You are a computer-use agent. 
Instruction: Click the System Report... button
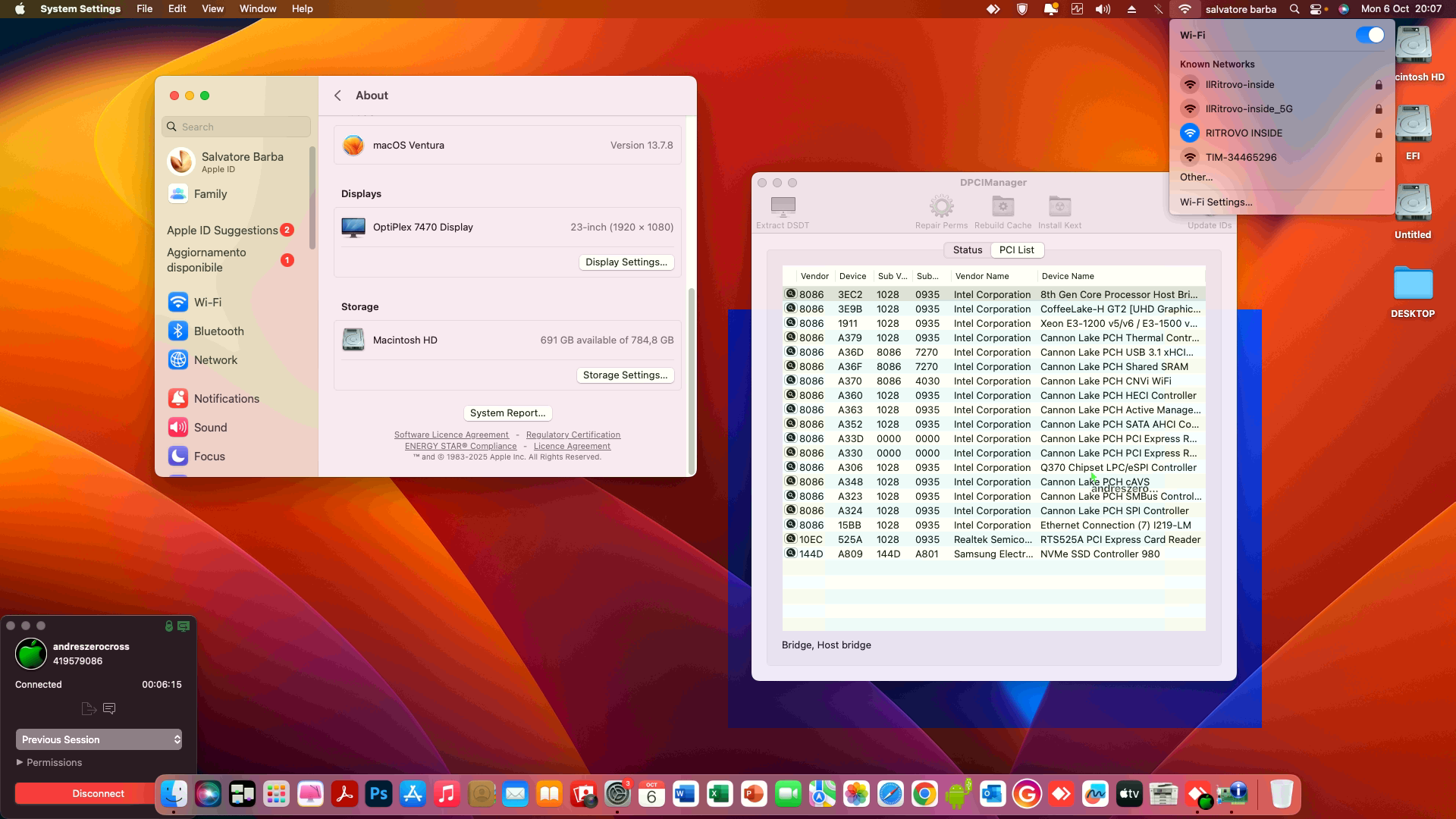[507, 413]
